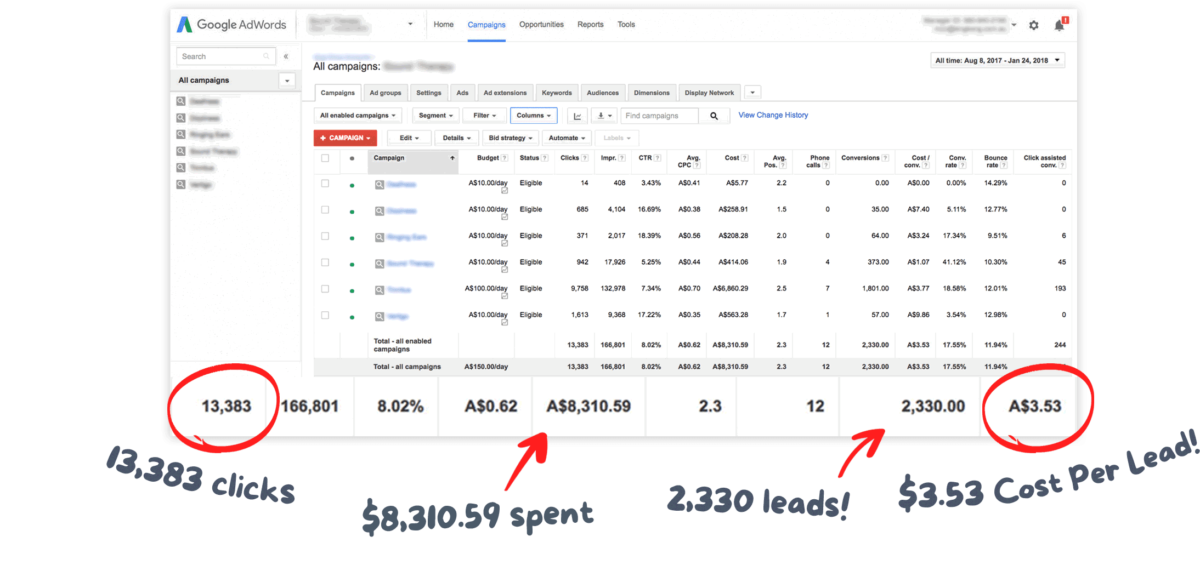Collapse the sidebar with double-chevron icon
Screen dimensions: 1200x588
coord(286,57)
